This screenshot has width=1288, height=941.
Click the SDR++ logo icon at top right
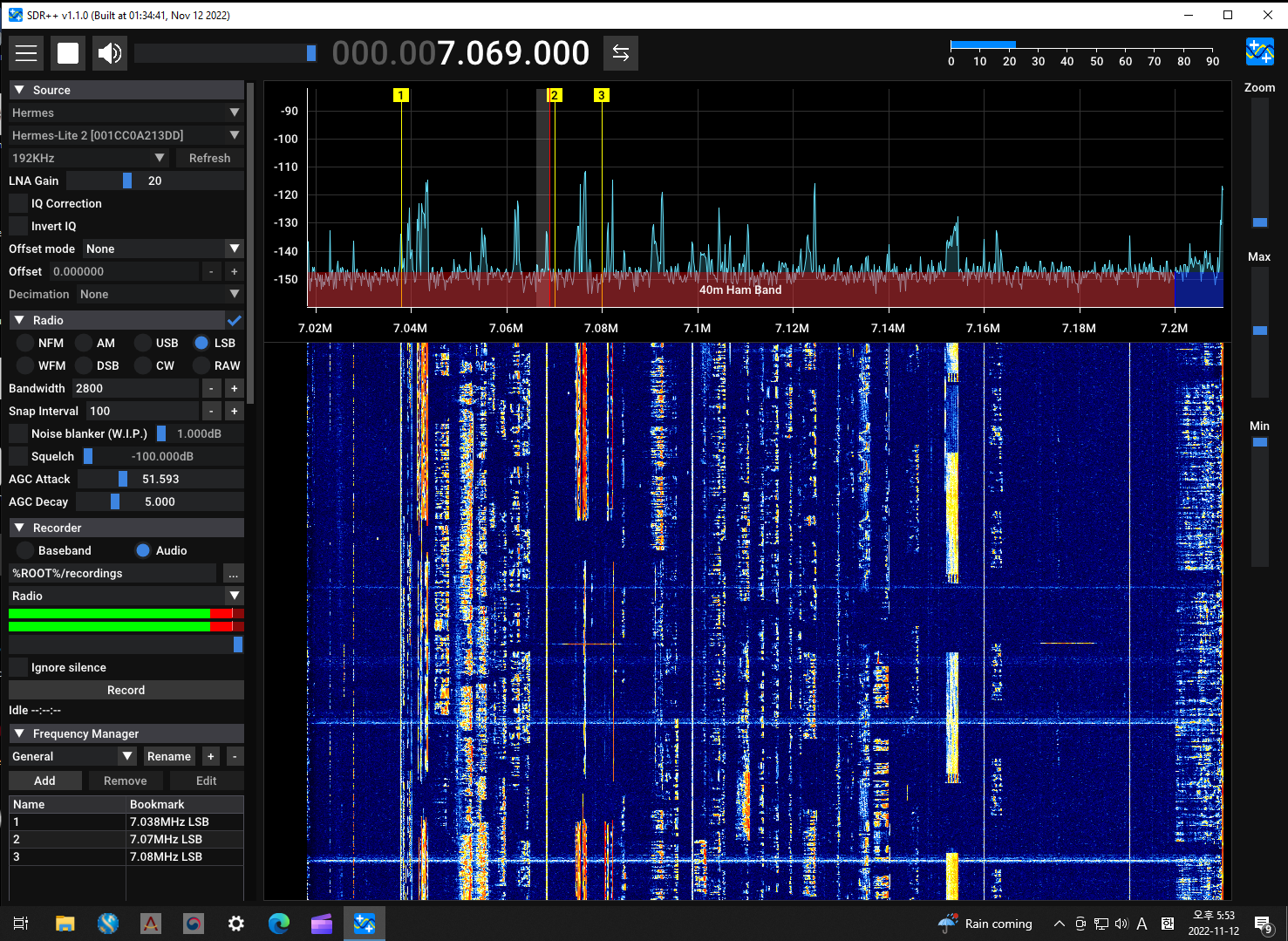[1259, 52]
